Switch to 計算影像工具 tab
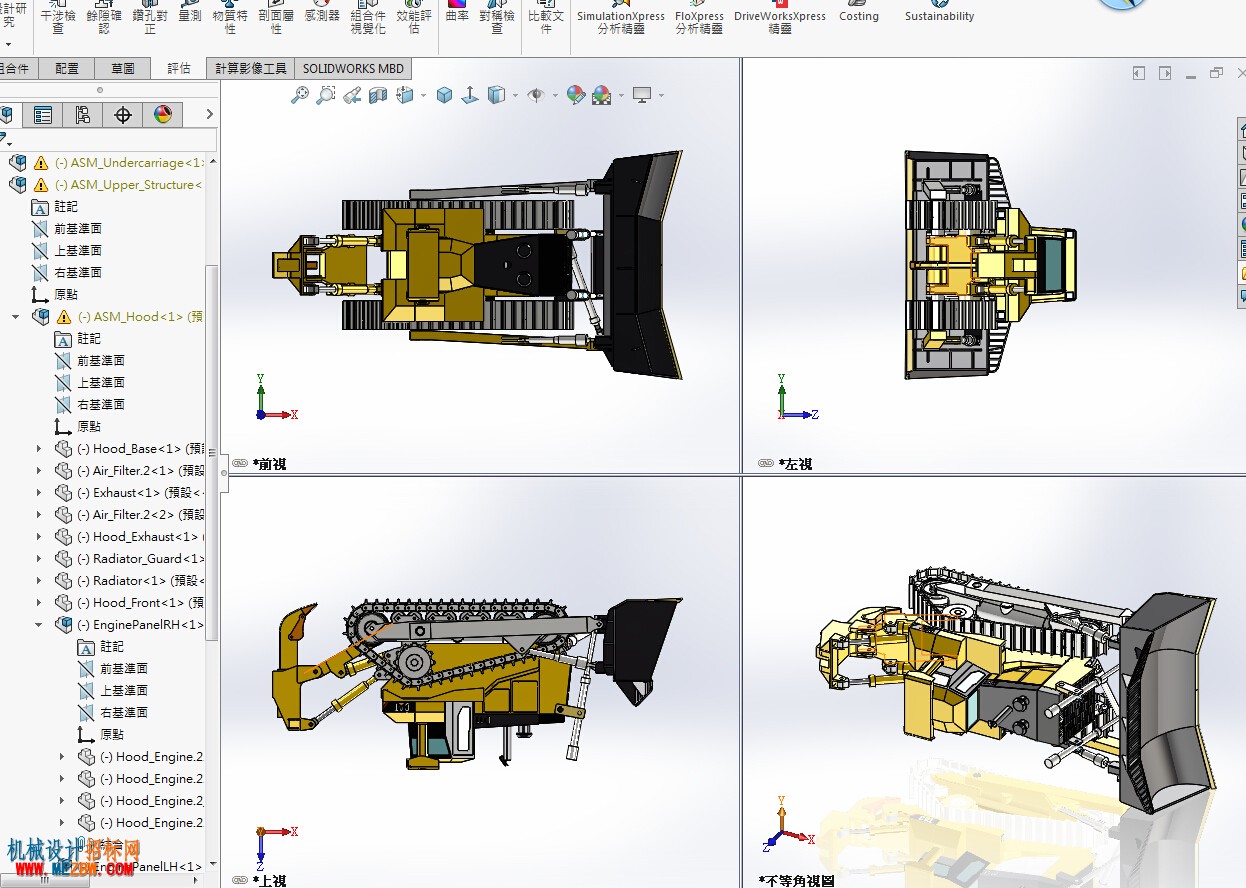 [x=251, y=68]
